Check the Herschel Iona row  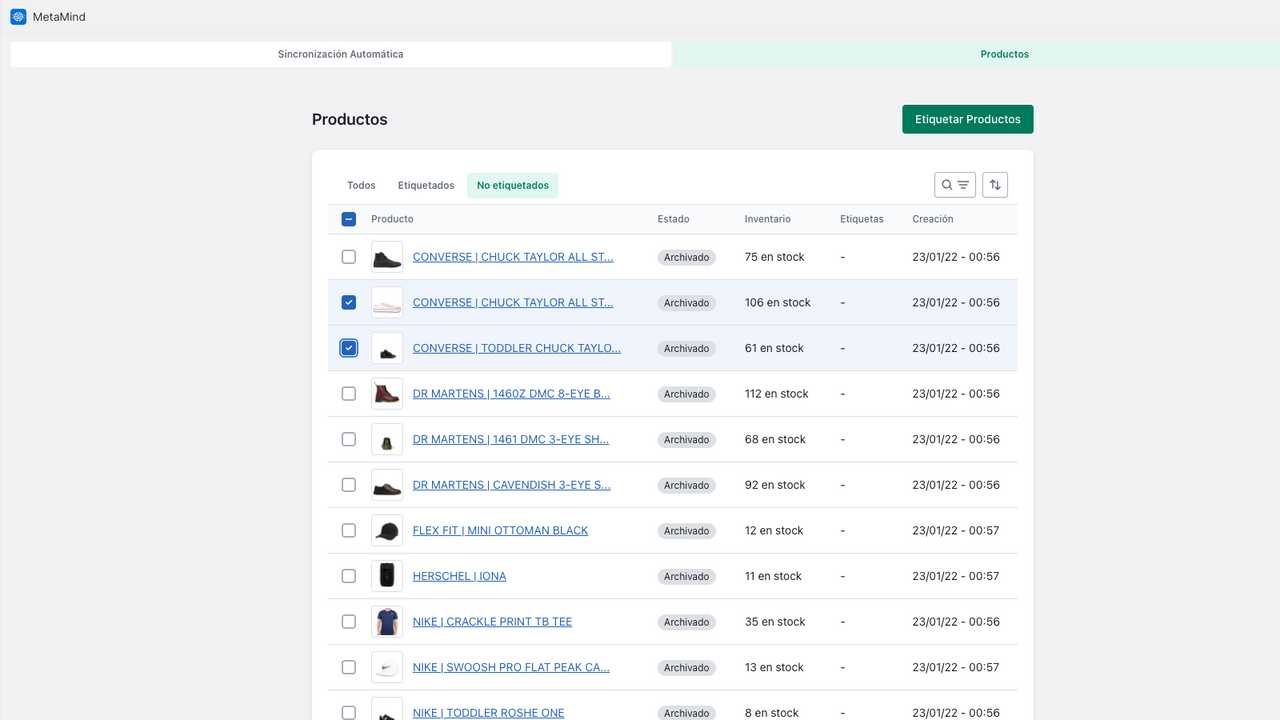click(349, 576)
